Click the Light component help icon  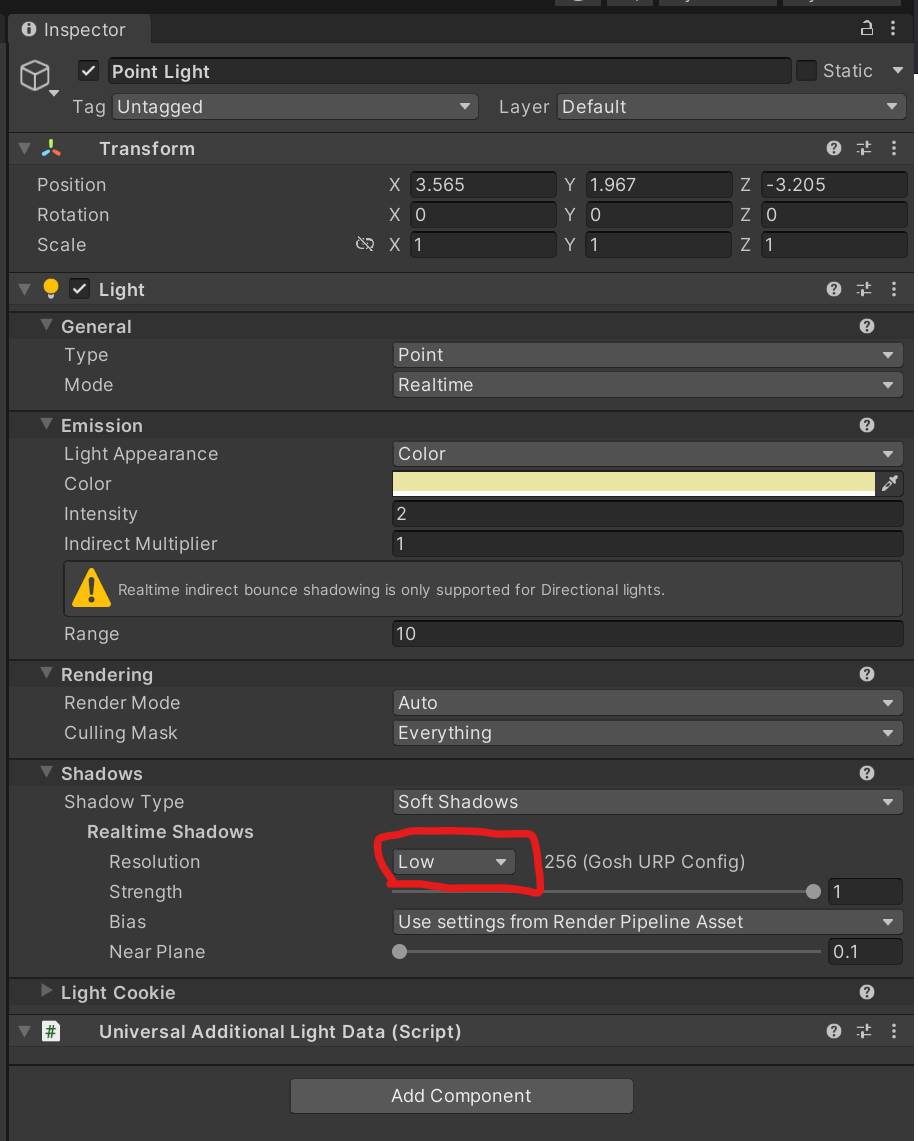[834, 289]
